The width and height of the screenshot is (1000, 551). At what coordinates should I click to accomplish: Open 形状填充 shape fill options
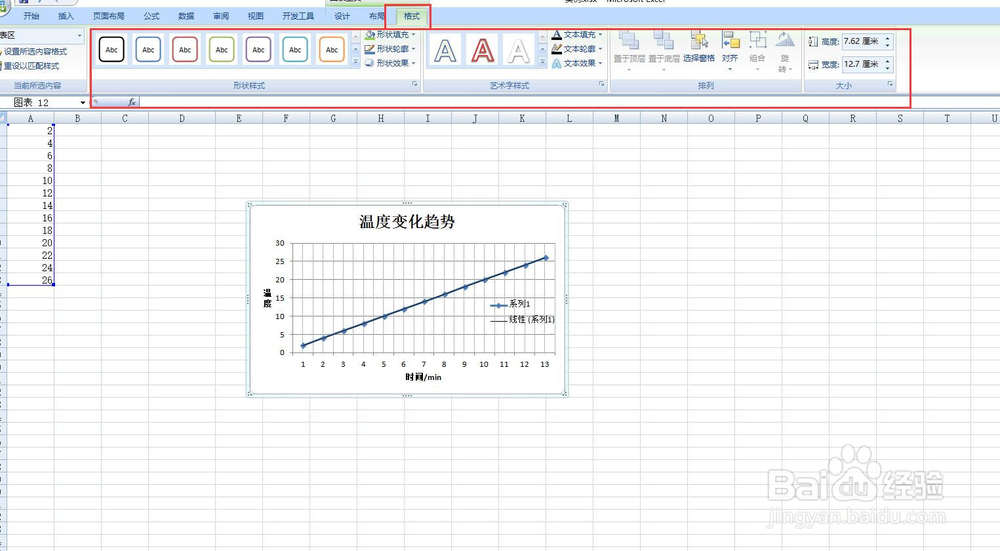click(x=390, y=34)
